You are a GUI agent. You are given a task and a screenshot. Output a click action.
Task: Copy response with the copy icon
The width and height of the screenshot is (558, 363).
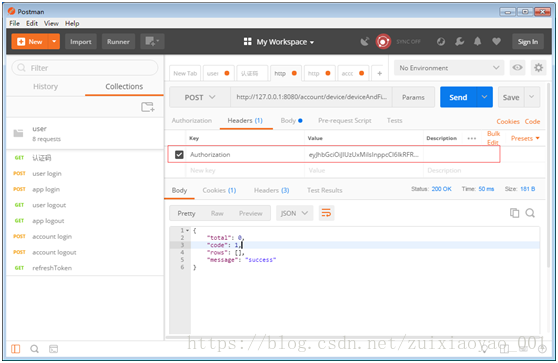coord(514,213)
